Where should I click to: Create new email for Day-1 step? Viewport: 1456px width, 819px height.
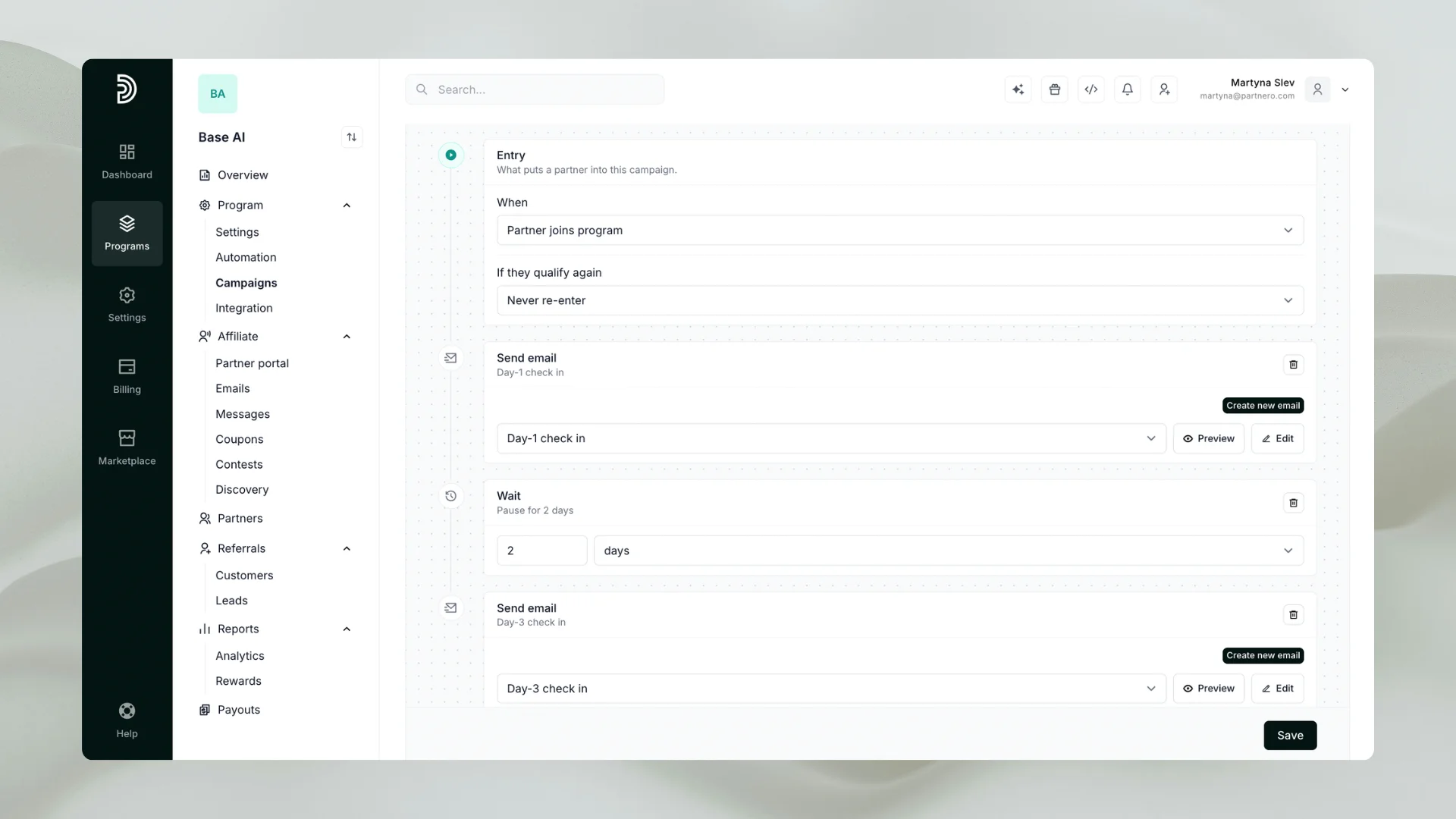[1263, 406]
